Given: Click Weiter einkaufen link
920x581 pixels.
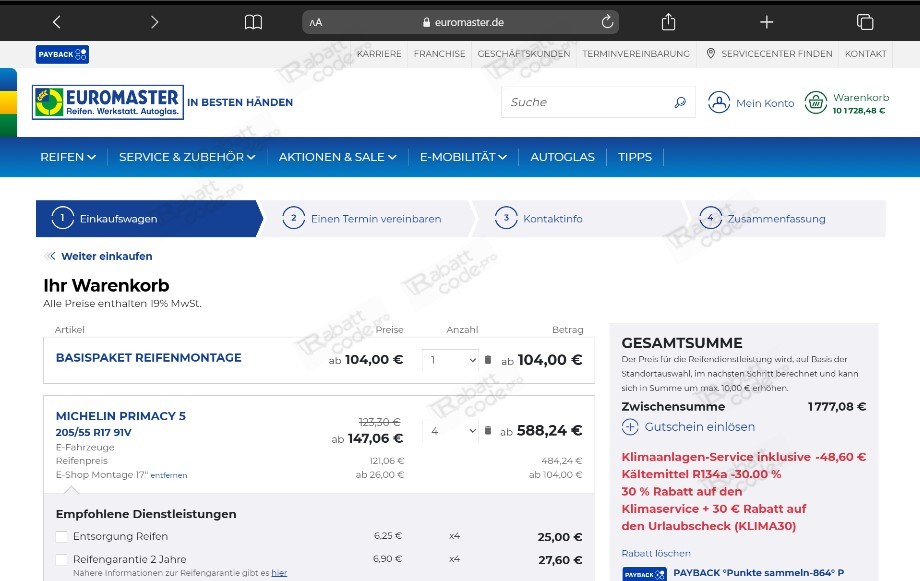Looking at the screenshot, I should tap(107, 256).
